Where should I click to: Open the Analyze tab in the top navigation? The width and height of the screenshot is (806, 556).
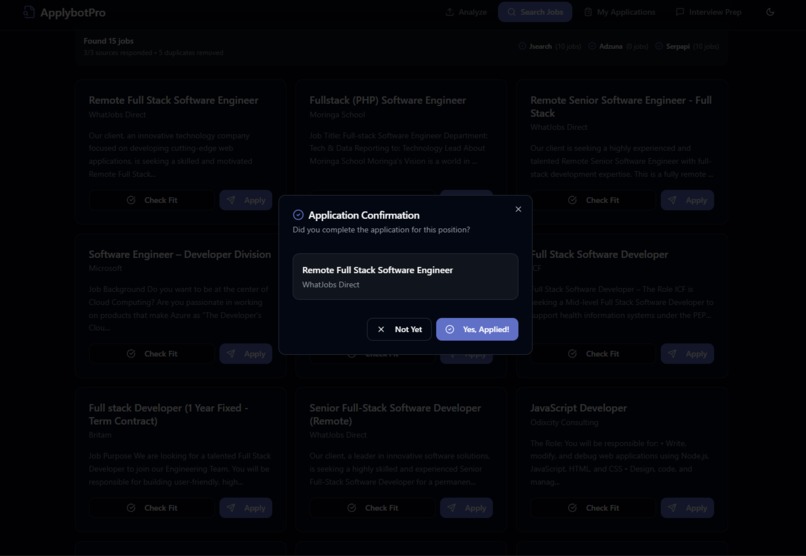(x=466, y=12)
